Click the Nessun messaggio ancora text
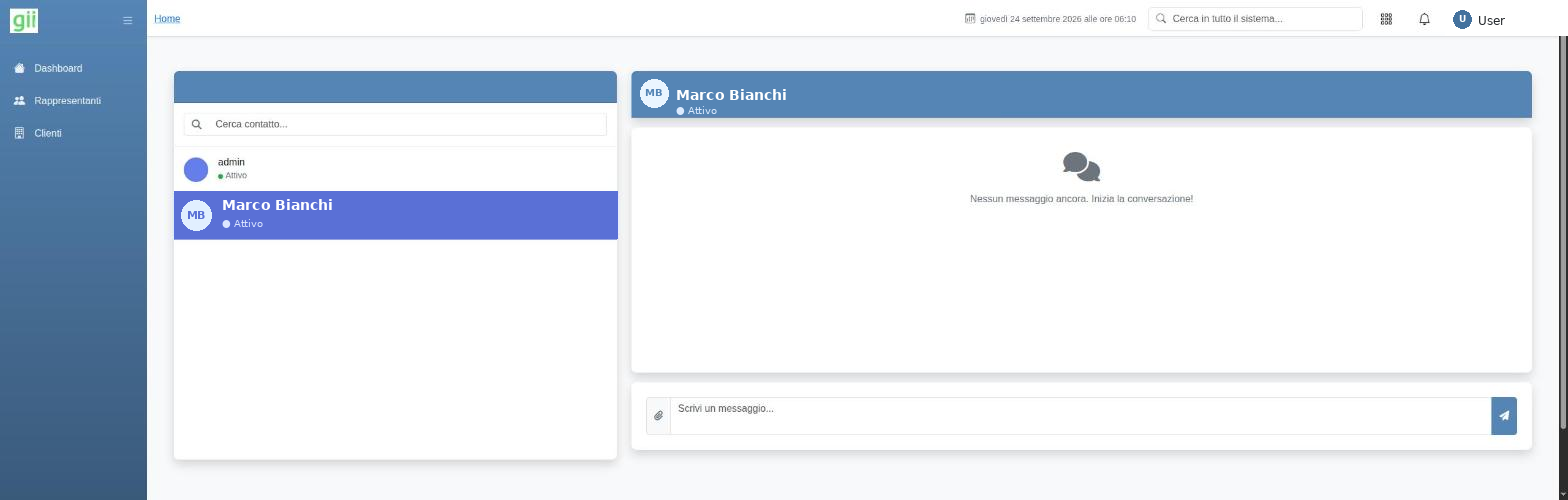The width and height of the screenshot is (1568, 500). pos(1081,199)
